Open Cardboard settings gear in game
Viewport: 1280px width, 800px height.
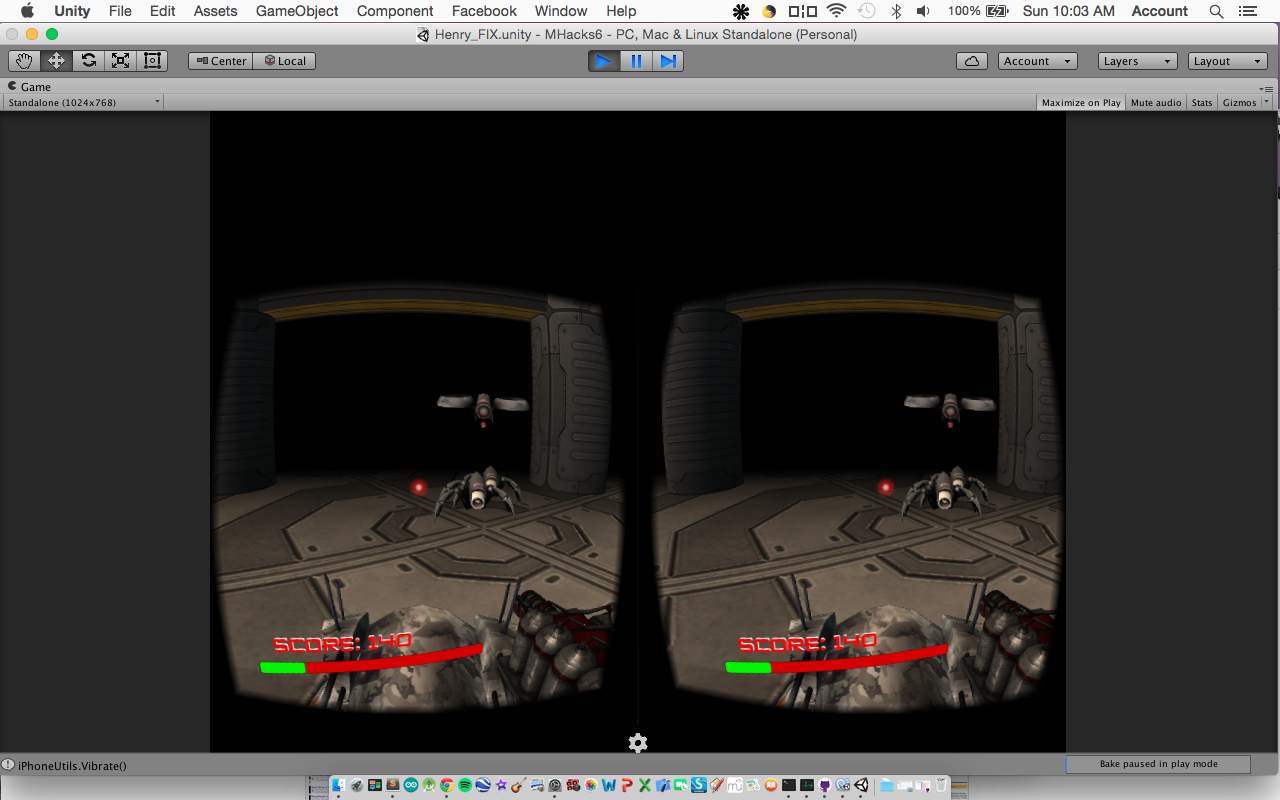coord(638,743)
